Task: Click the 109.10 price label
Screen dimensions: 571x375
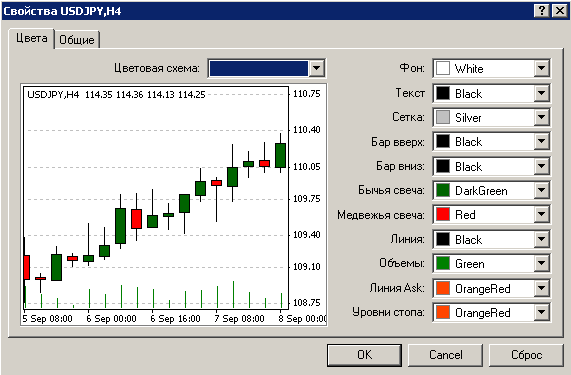Action: [307, 267]
